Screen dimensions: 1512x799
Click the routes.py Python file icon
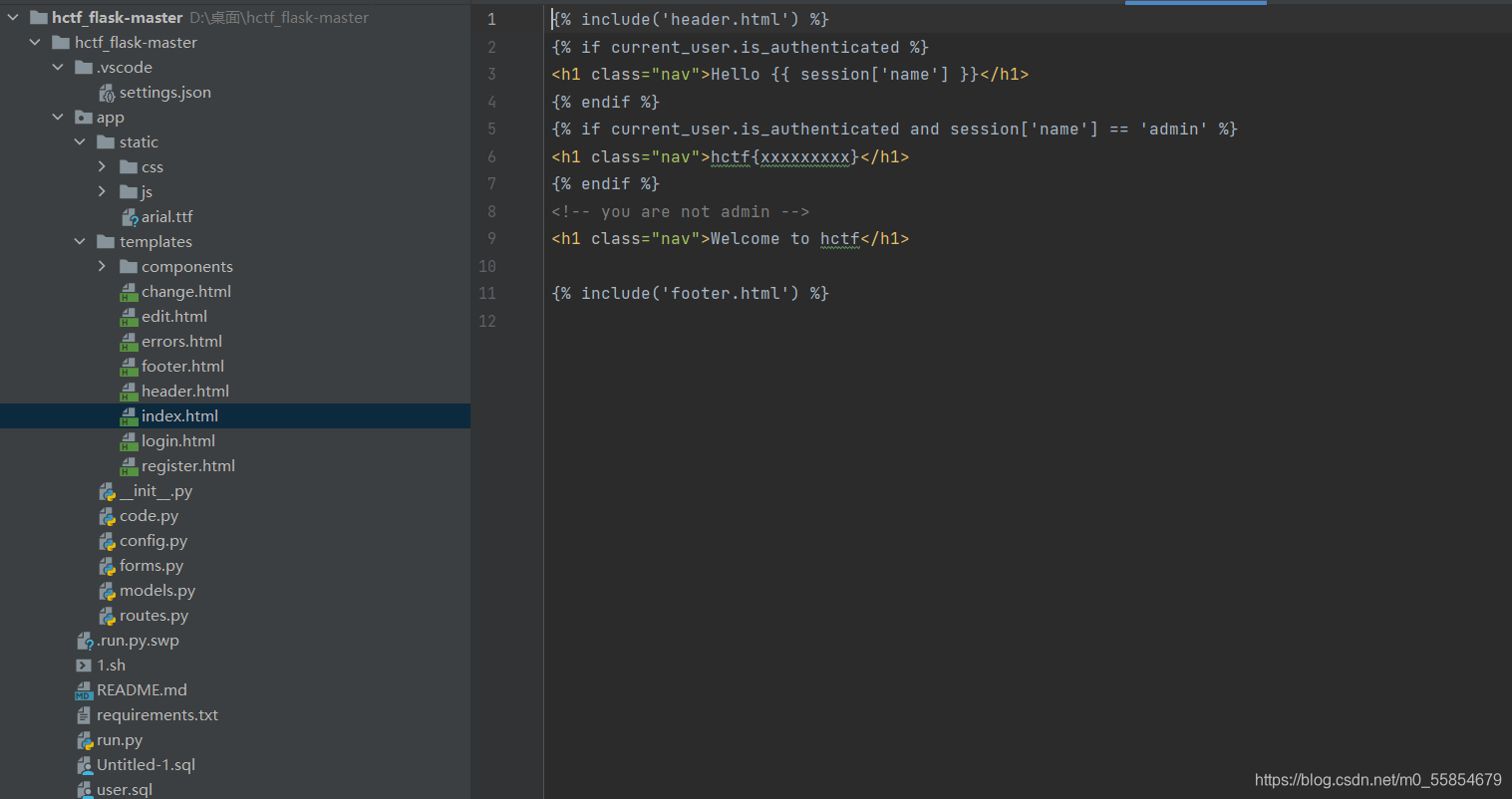107,616
